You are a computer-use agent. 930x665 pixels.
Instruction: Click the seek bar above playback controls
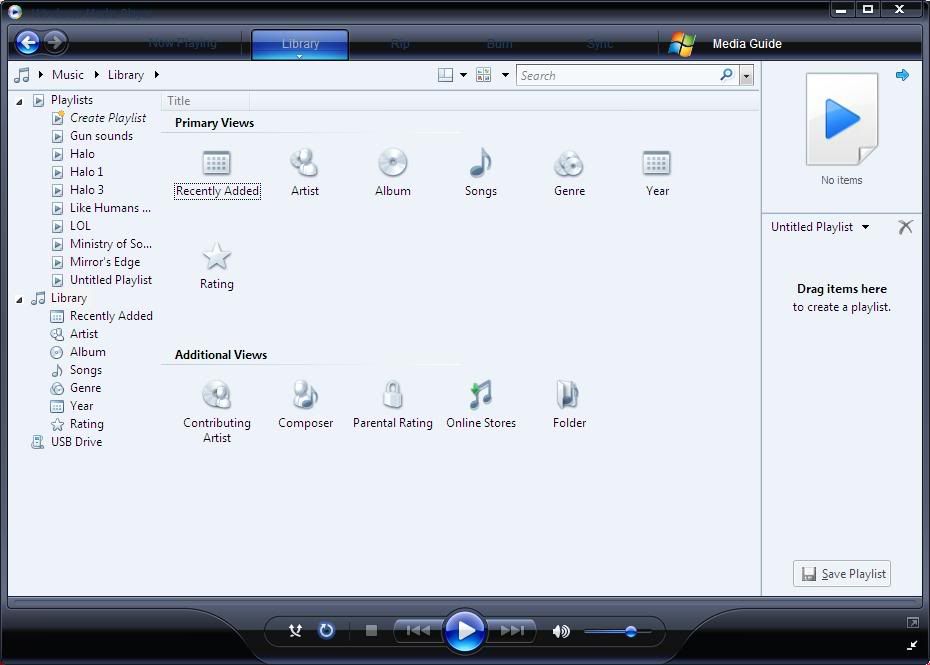tap(464, 603)
